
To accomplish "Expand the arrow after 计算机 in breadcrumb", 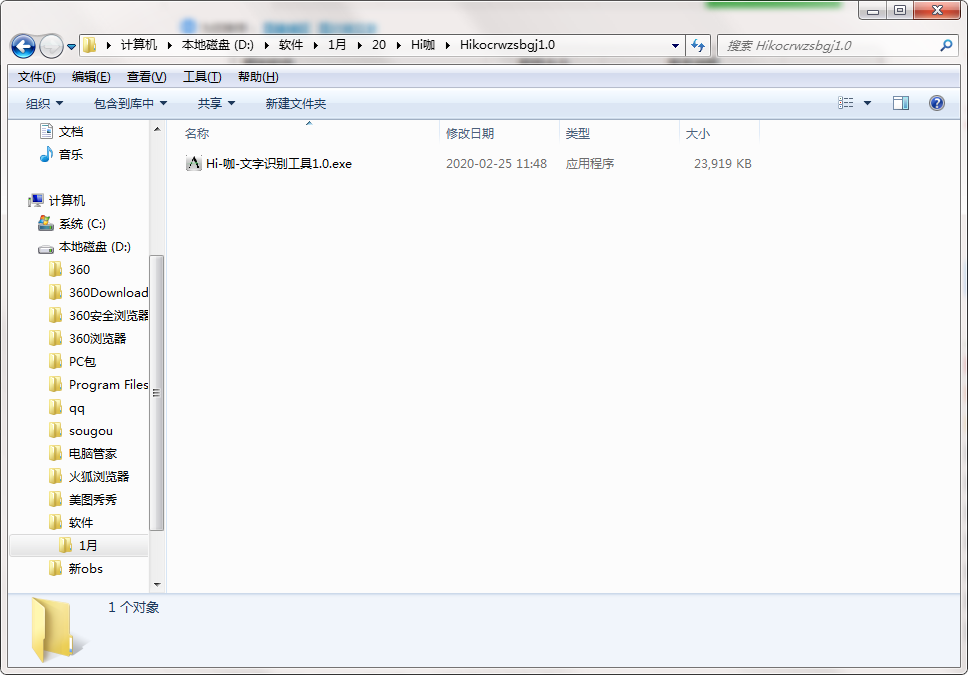I will [x=169, y=45].
